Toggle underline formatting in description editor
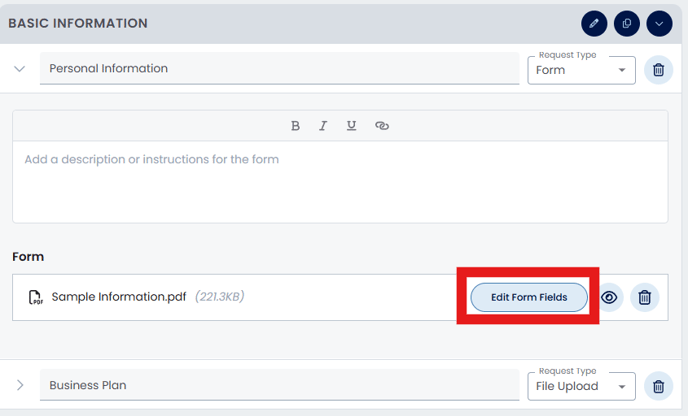The image size is (688, 416). click(351, 126)
